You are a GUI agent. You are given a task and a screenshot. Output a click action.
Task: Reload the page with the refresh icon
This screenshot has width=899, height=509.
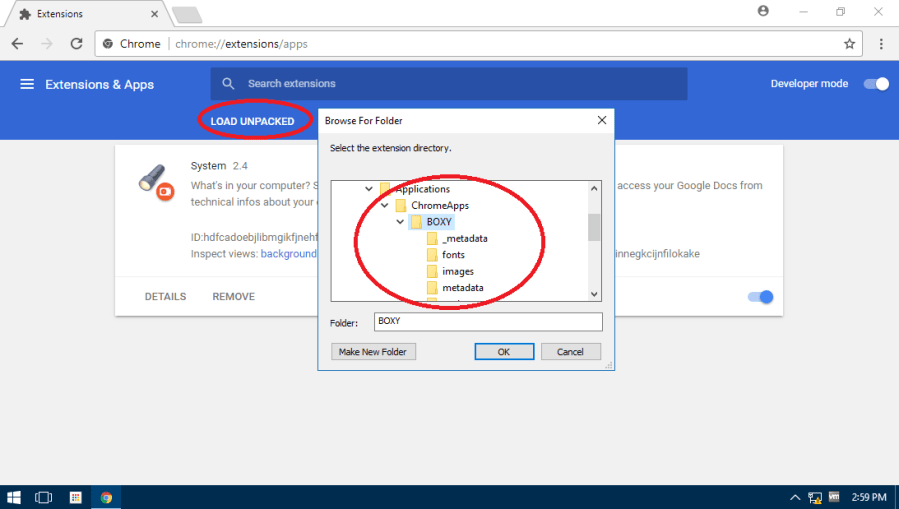76,44
